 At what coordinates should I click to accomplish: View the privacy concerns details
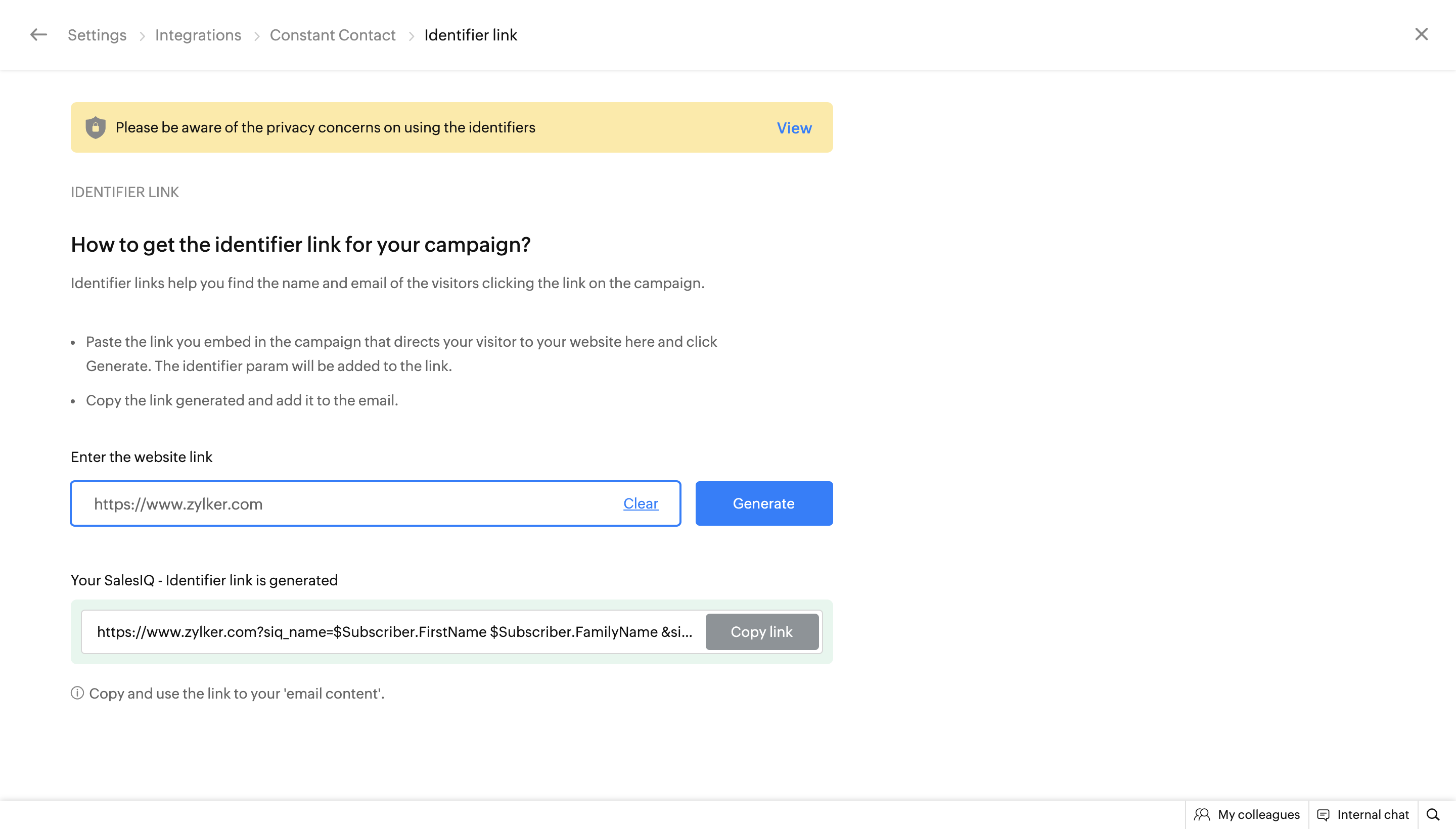(x=794, y=128)
